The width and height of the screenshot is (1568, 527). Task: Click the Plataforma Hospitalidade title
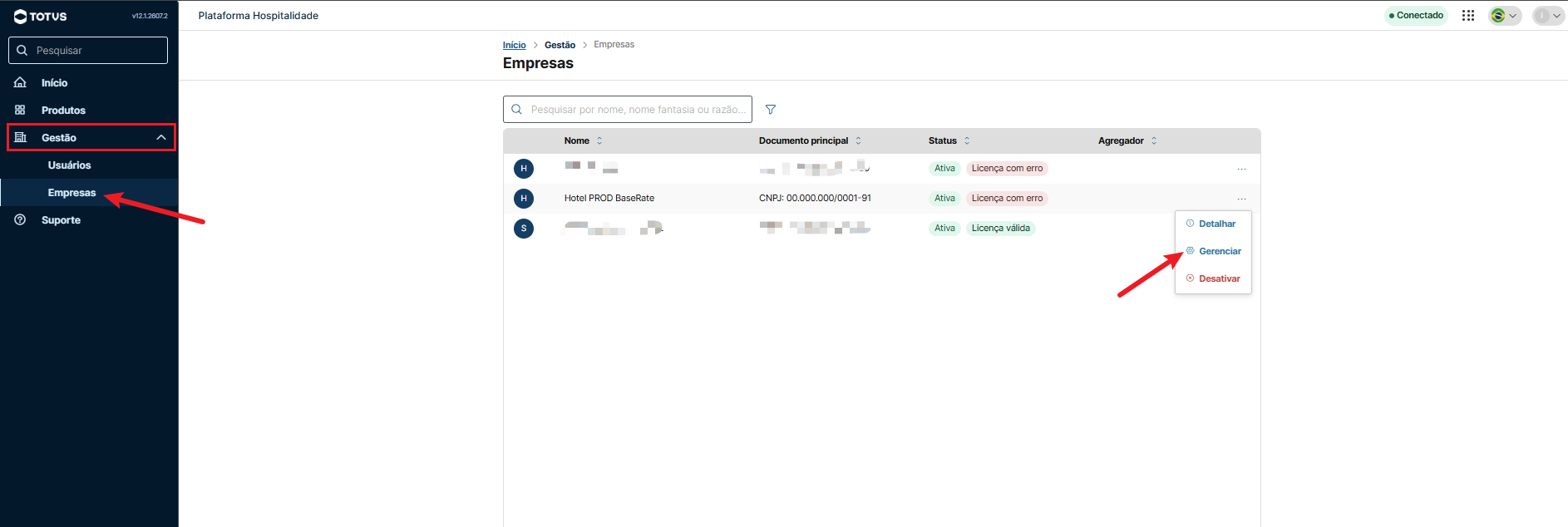coord(258,16)
